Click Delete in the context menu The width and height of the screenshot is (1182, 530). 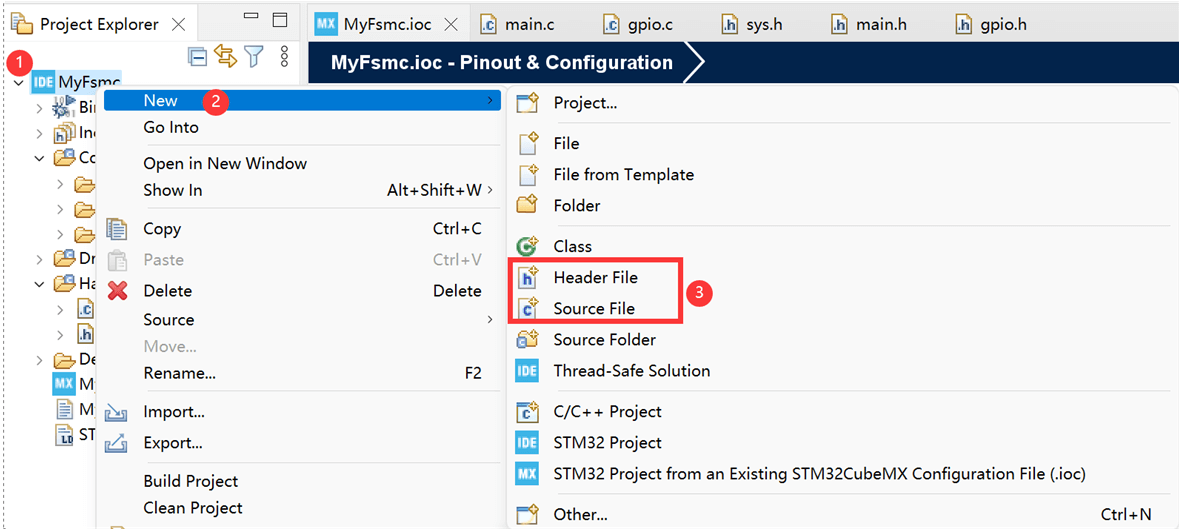(167, 291)
